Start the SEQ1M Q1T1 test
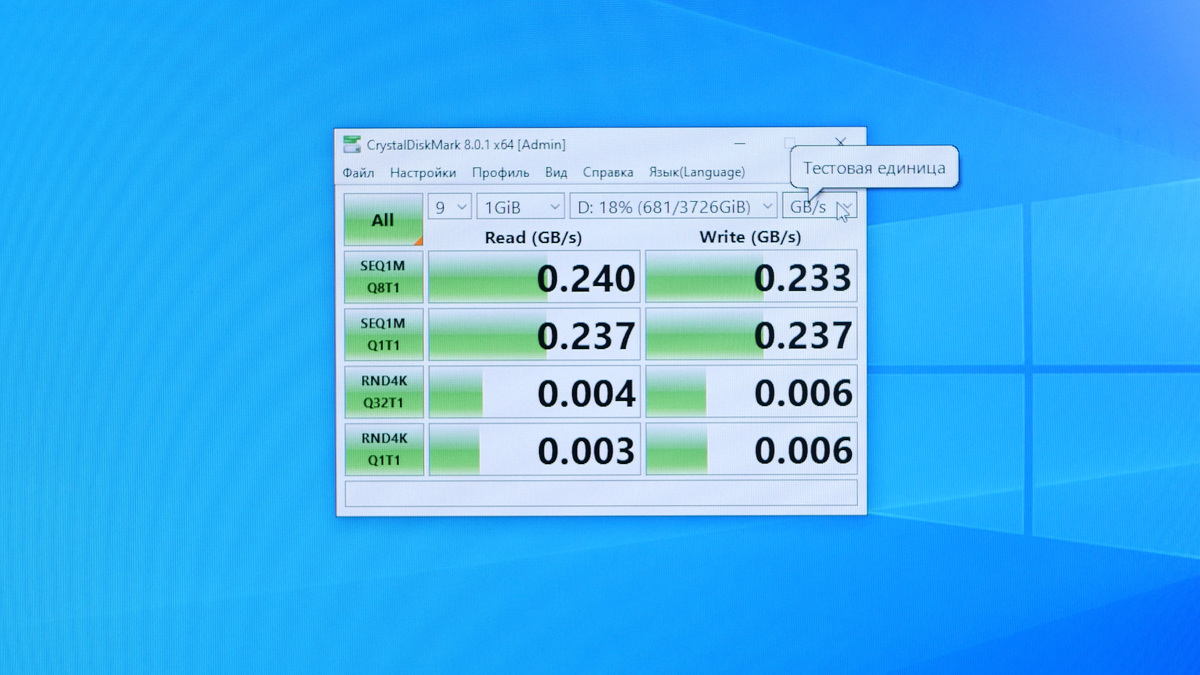Image resolution: width=1200 pixels, height=675 pixels. click(383, 334)
